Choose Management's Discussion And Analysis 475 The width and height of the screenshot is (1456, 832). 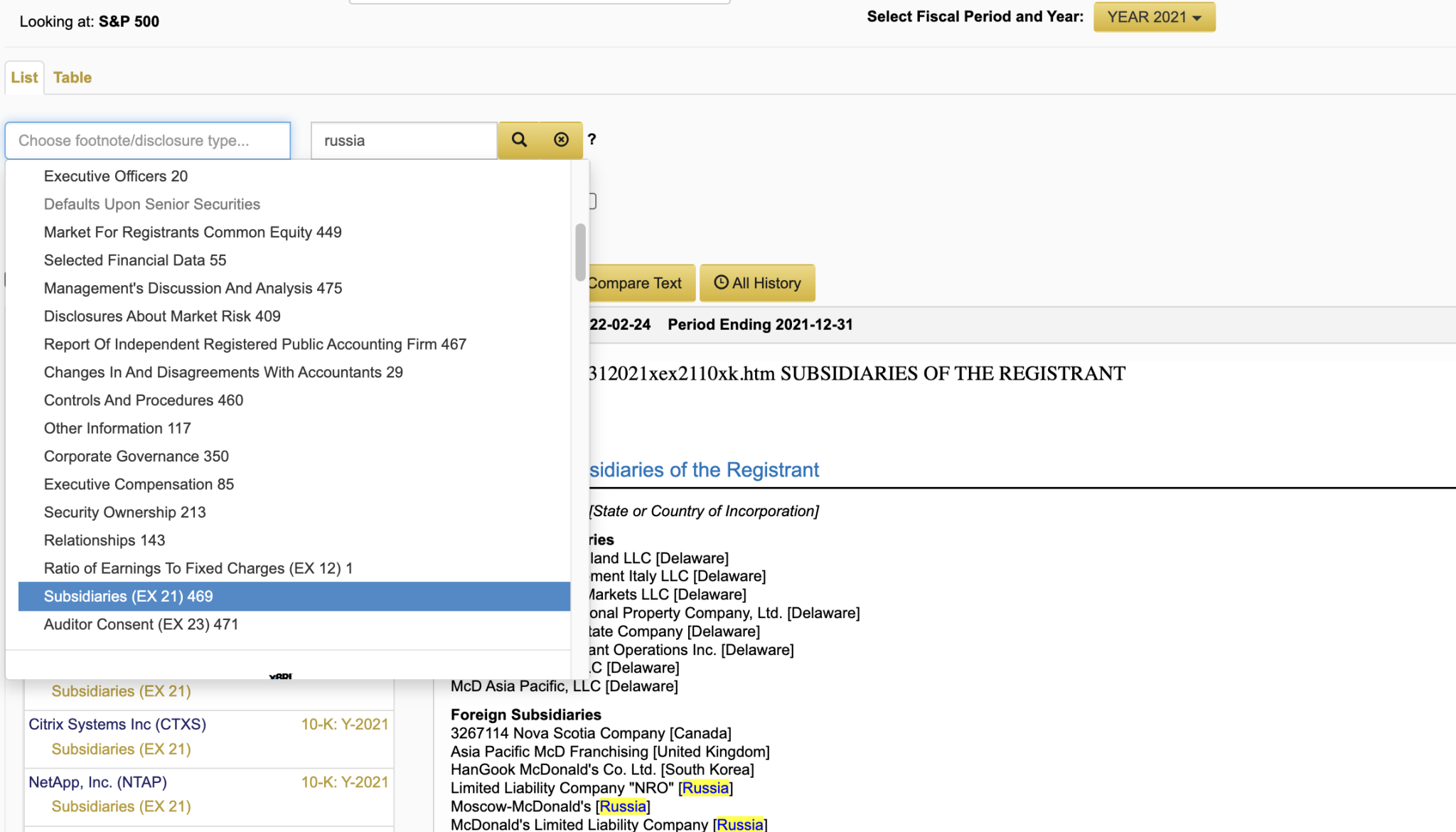(x=193, y=288)
